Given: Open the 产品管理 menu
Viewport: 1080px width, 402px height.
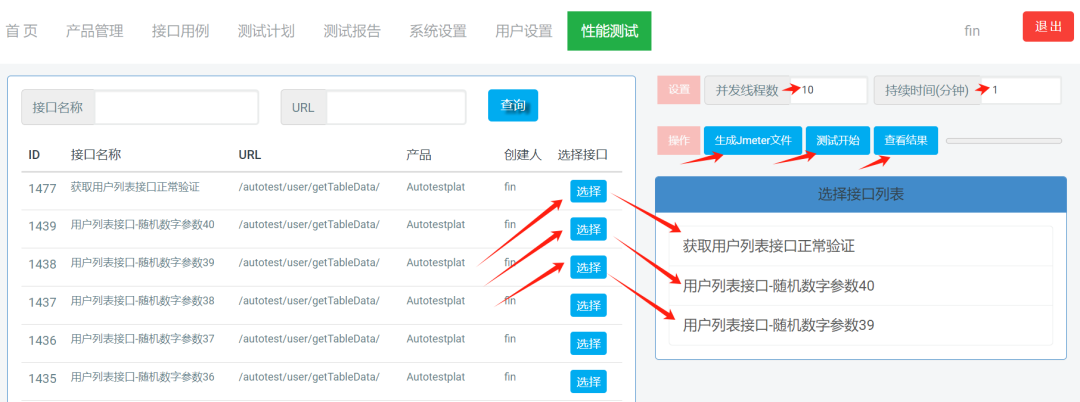Looking at the screenshot, I should pyautogui.click(x=94, y=31).
